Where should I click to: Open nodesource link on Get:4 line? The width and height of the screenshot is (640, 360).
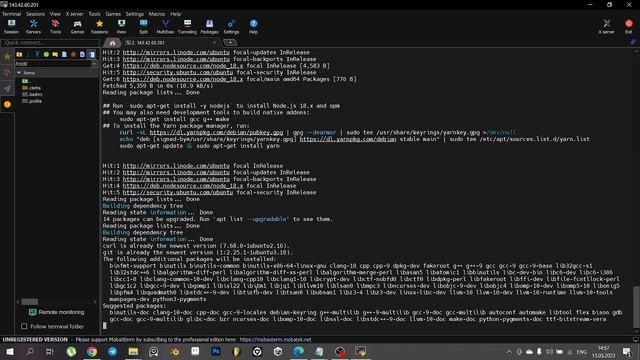182,66
